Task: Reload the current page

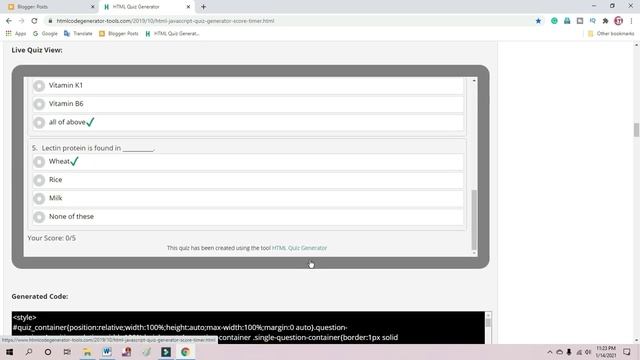Action: [34, 21]
